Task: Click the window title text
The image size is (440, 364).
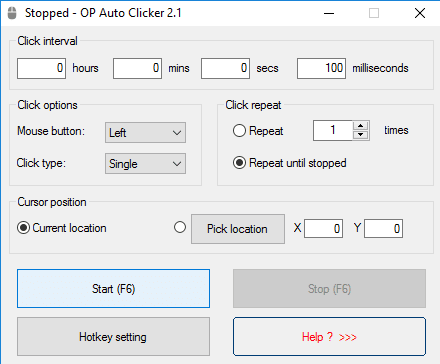Action: (103, 13)
